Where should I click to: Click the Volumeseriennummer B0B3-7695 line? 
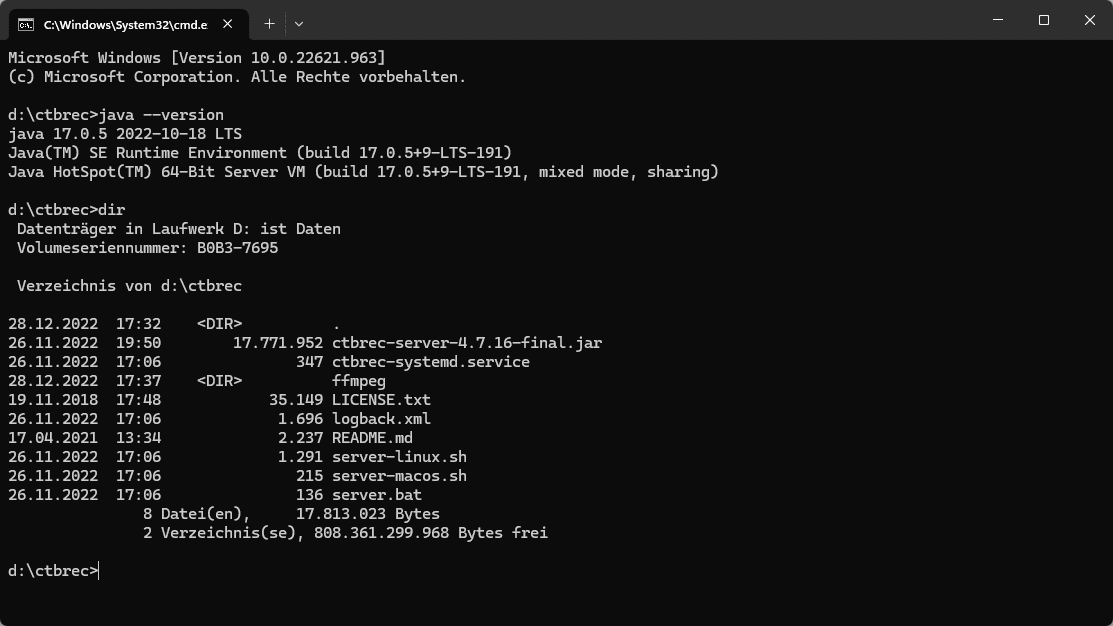pos(148,248)
